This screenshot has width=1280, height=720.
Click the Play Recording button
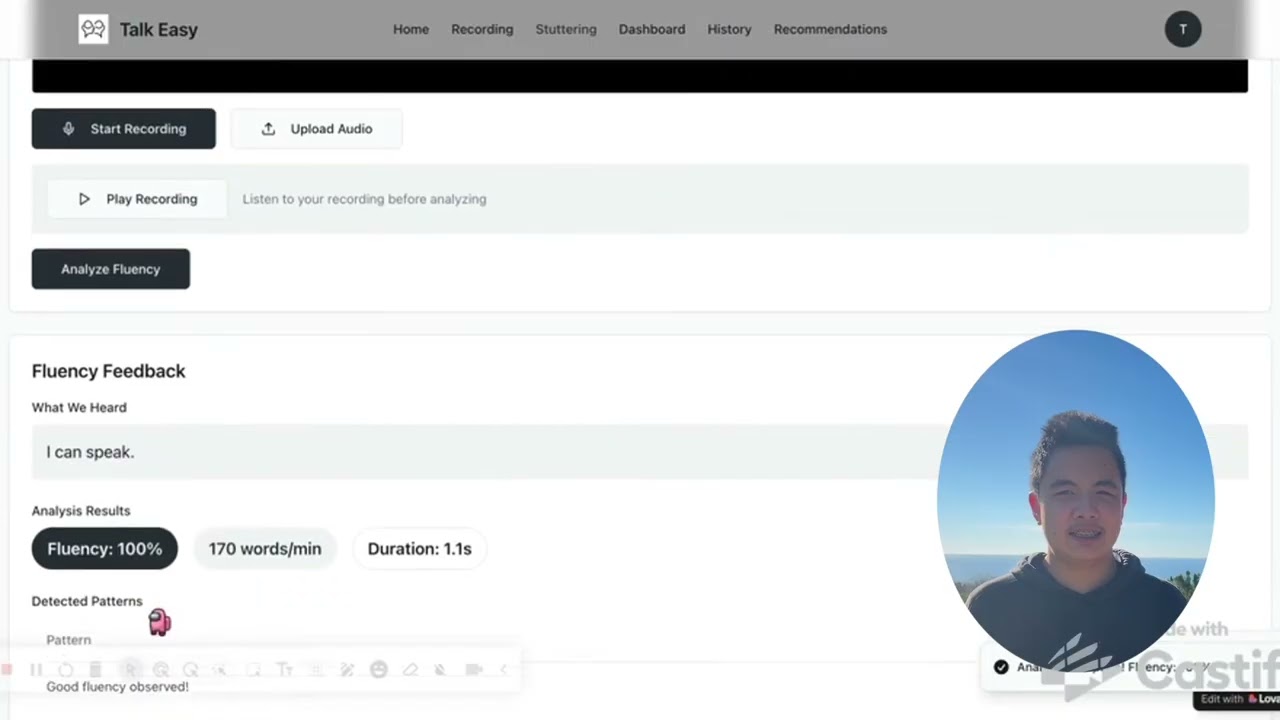[137, 199]
